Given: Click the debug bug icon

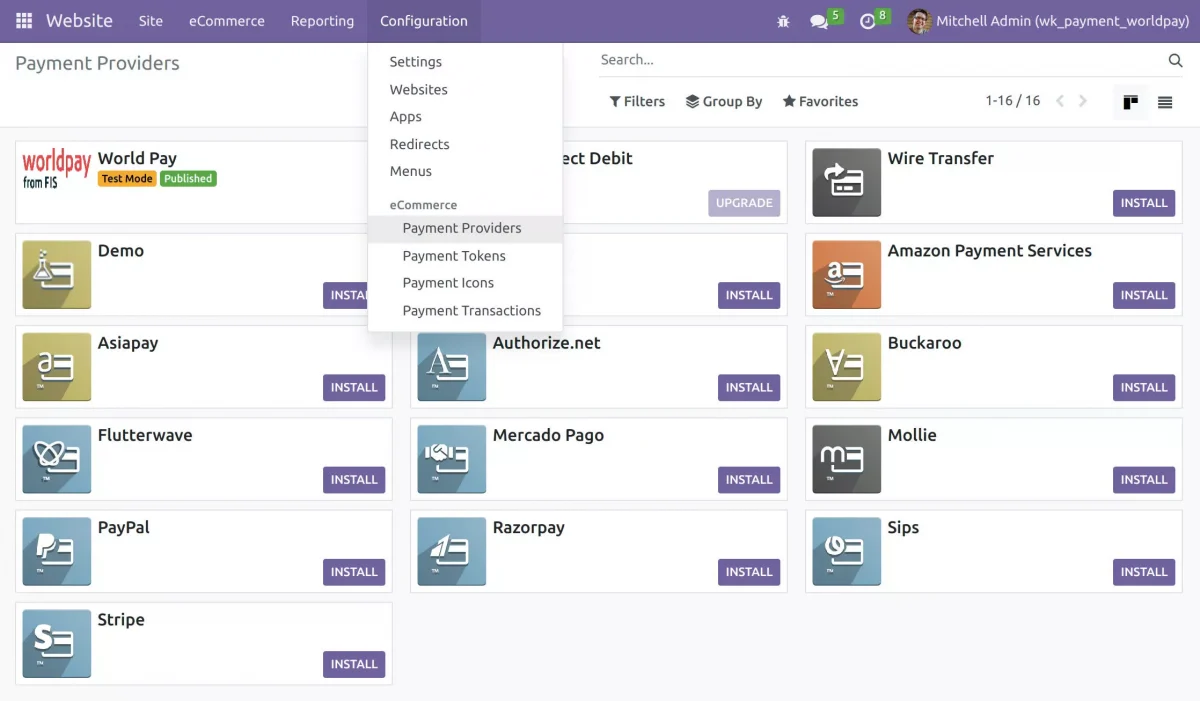Looking at the screenshot, I should click(783, 21).
